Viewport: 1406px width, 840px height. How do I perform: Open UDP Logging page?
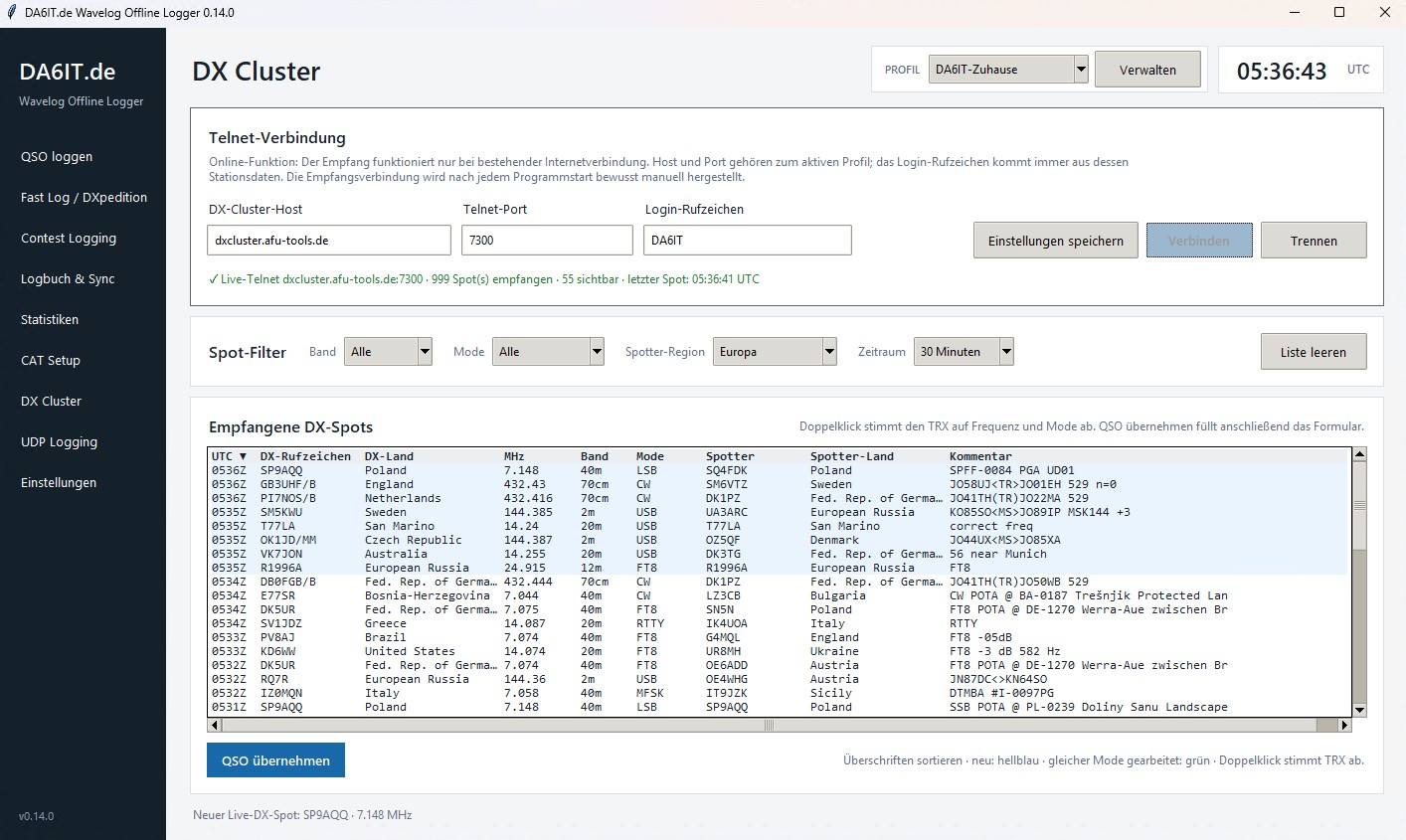[x=60, y=441]
